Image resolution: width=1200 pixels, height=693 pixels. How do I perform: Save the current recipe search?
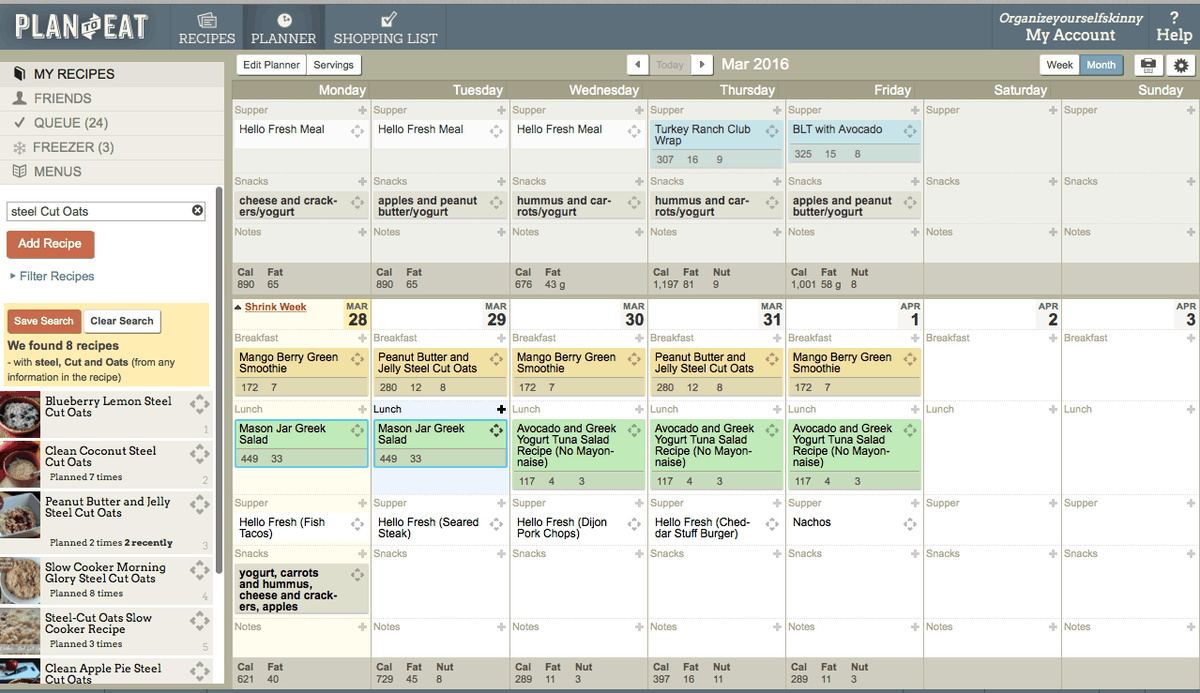tap(44, 321)
